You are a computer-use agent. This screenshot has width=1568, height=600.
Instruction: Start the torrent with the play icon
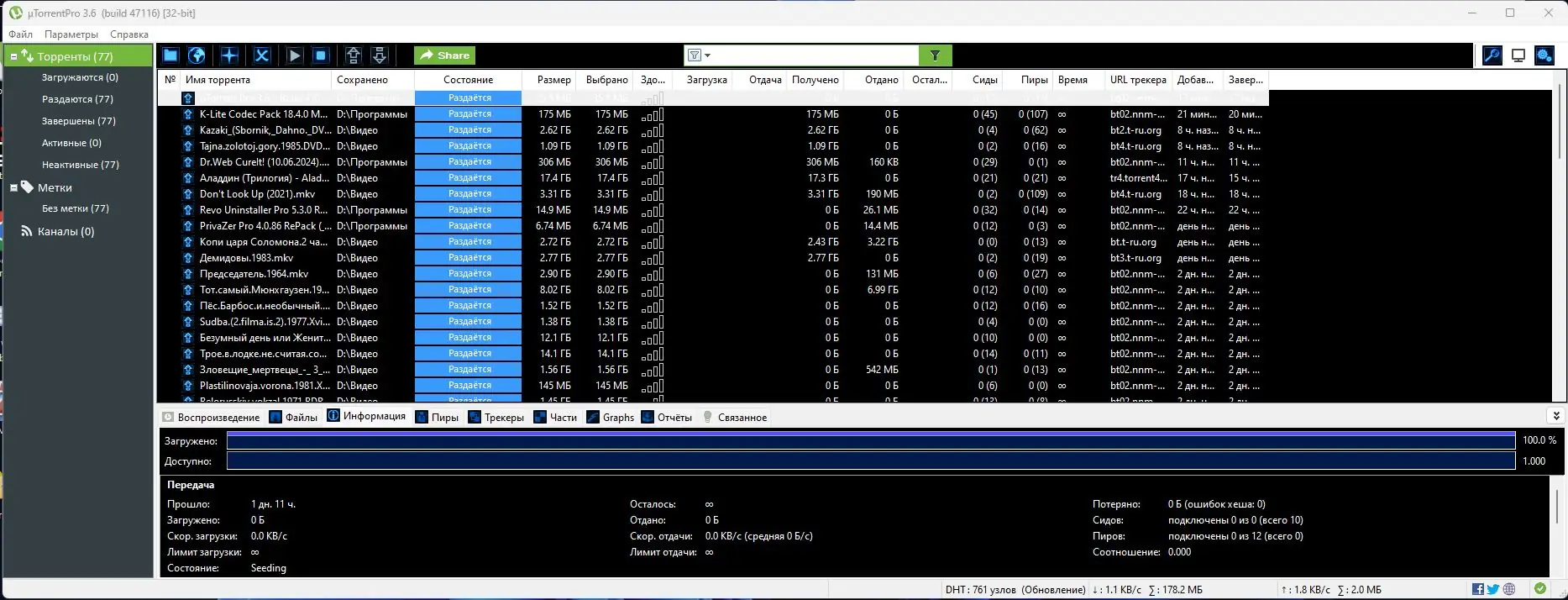coord(295,55)
